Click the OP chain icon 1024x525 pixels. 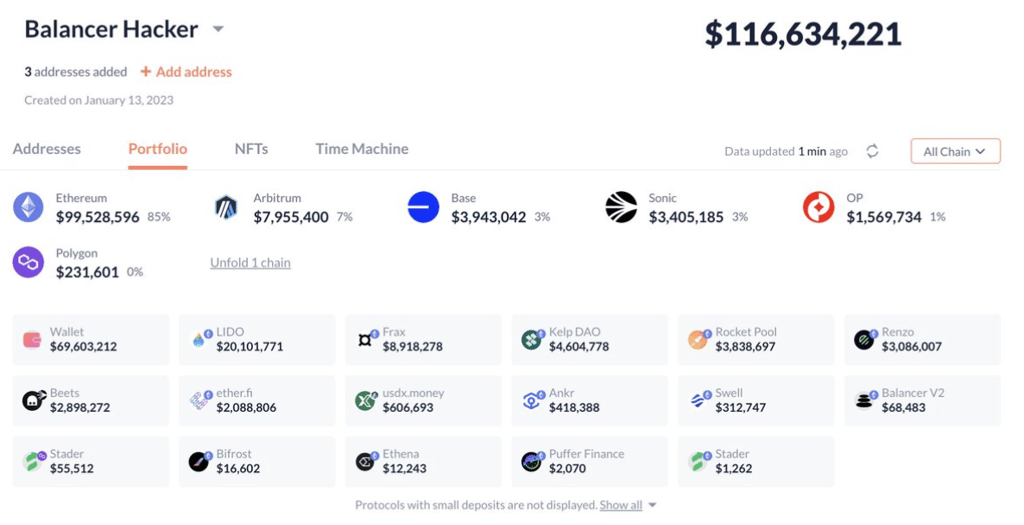pos(818,208)
